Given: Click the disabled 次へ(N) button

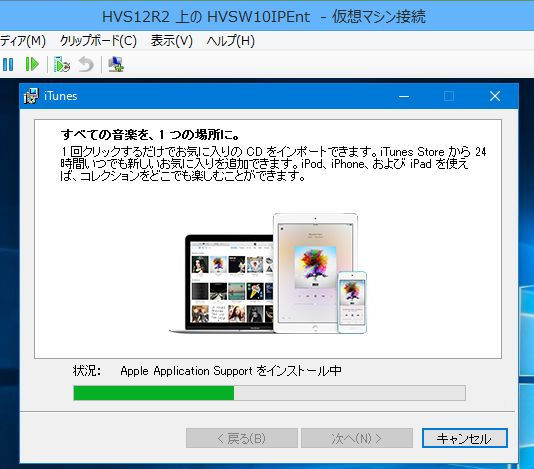Looking at the screenshot, I should (357, 438).
